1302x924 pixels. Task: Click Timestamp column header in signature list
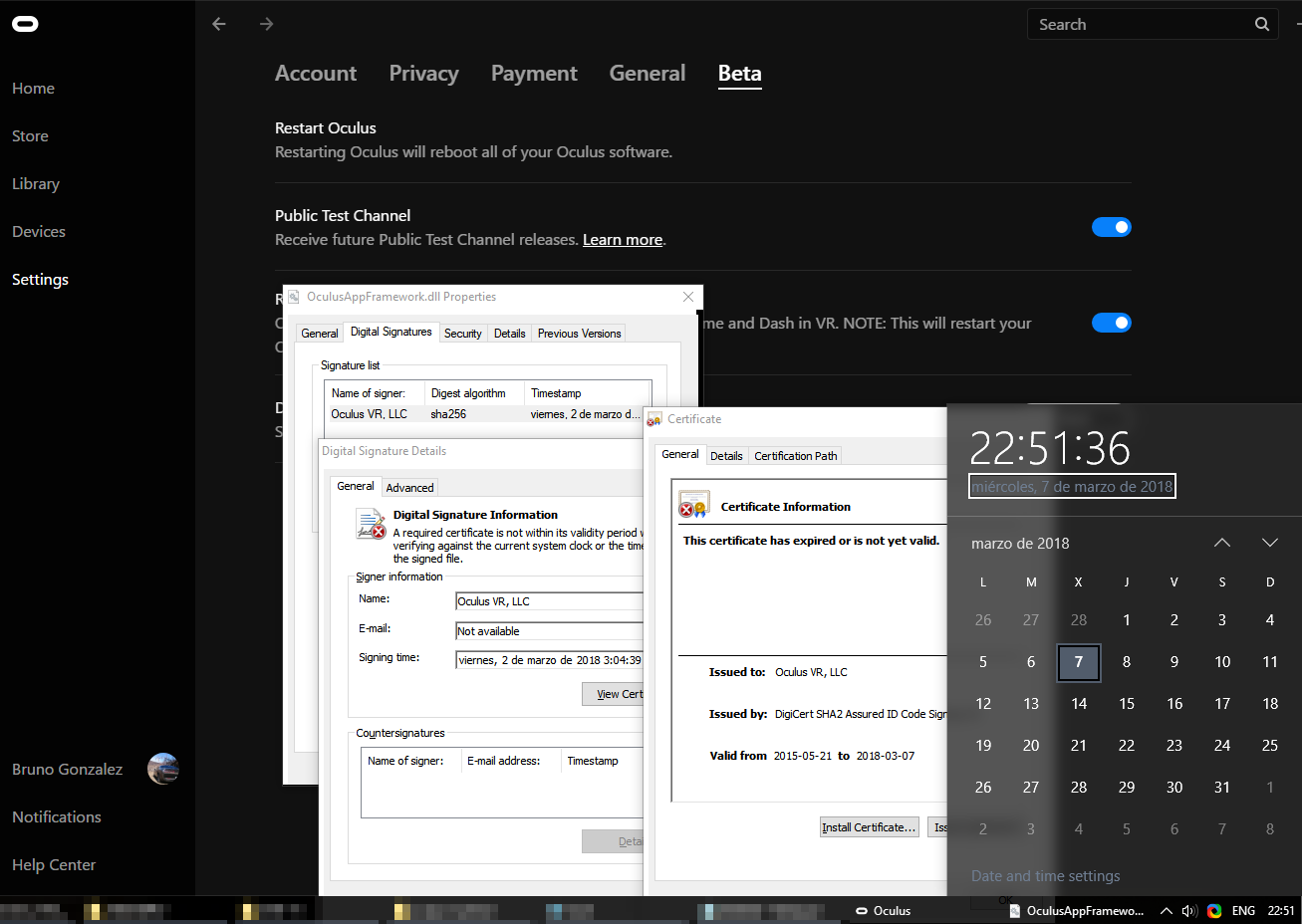pos(588,393)
